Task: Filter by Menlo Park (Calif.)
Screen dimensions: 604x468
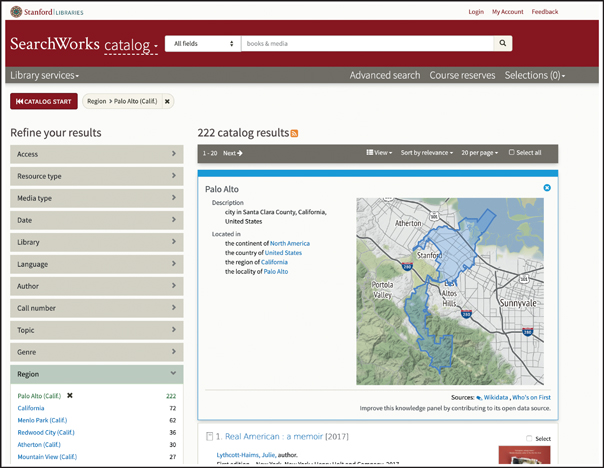Action: coord(42,420)
